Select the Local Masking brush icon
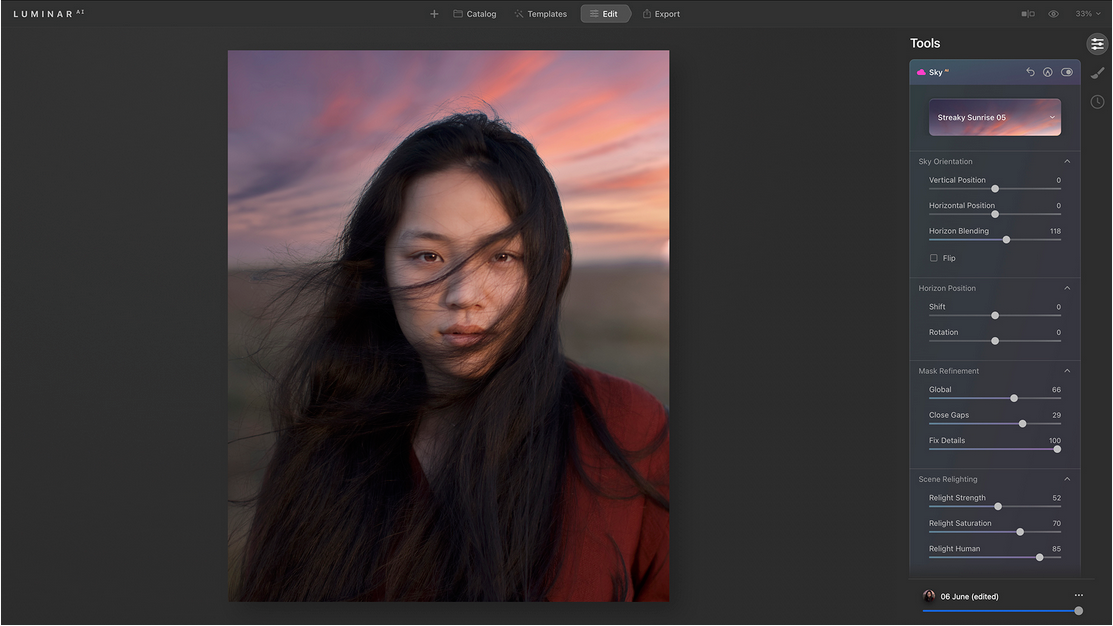Image resolution: width=1113 pixels, height=626 pixels. (1097, 73)
